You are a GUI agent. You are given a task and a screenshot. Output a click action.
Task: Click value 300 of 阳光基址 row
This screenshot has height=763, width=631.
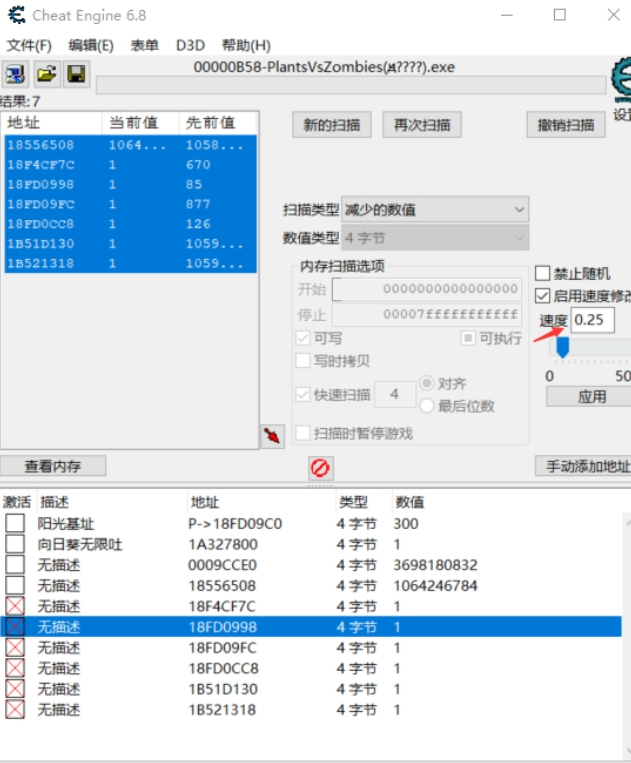[406, 524]
